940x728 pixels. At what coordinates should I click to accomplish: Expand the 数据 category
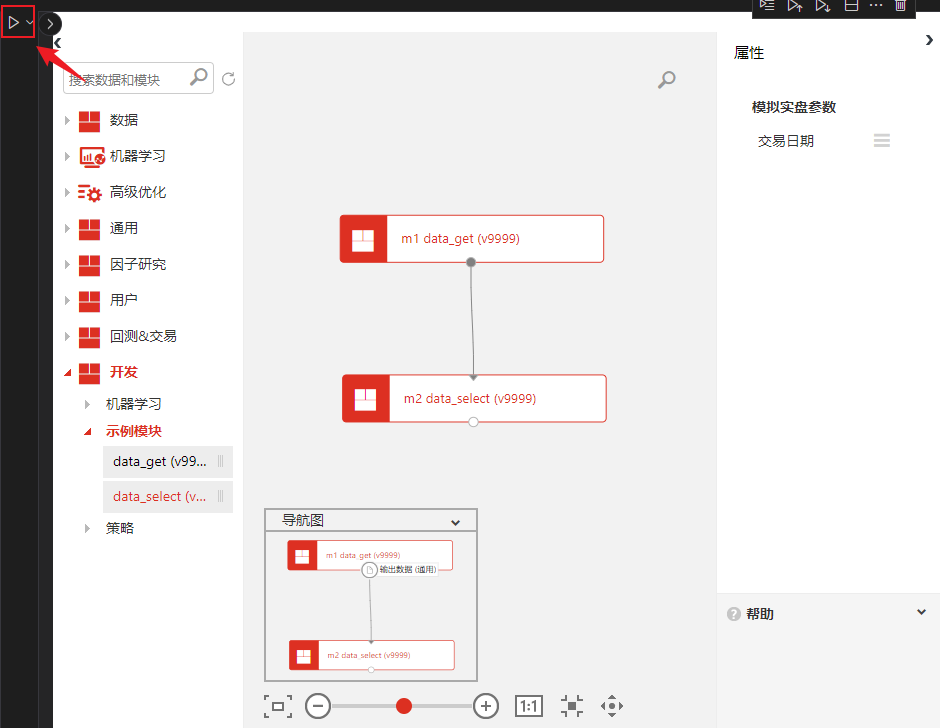(x=68, y=120)
